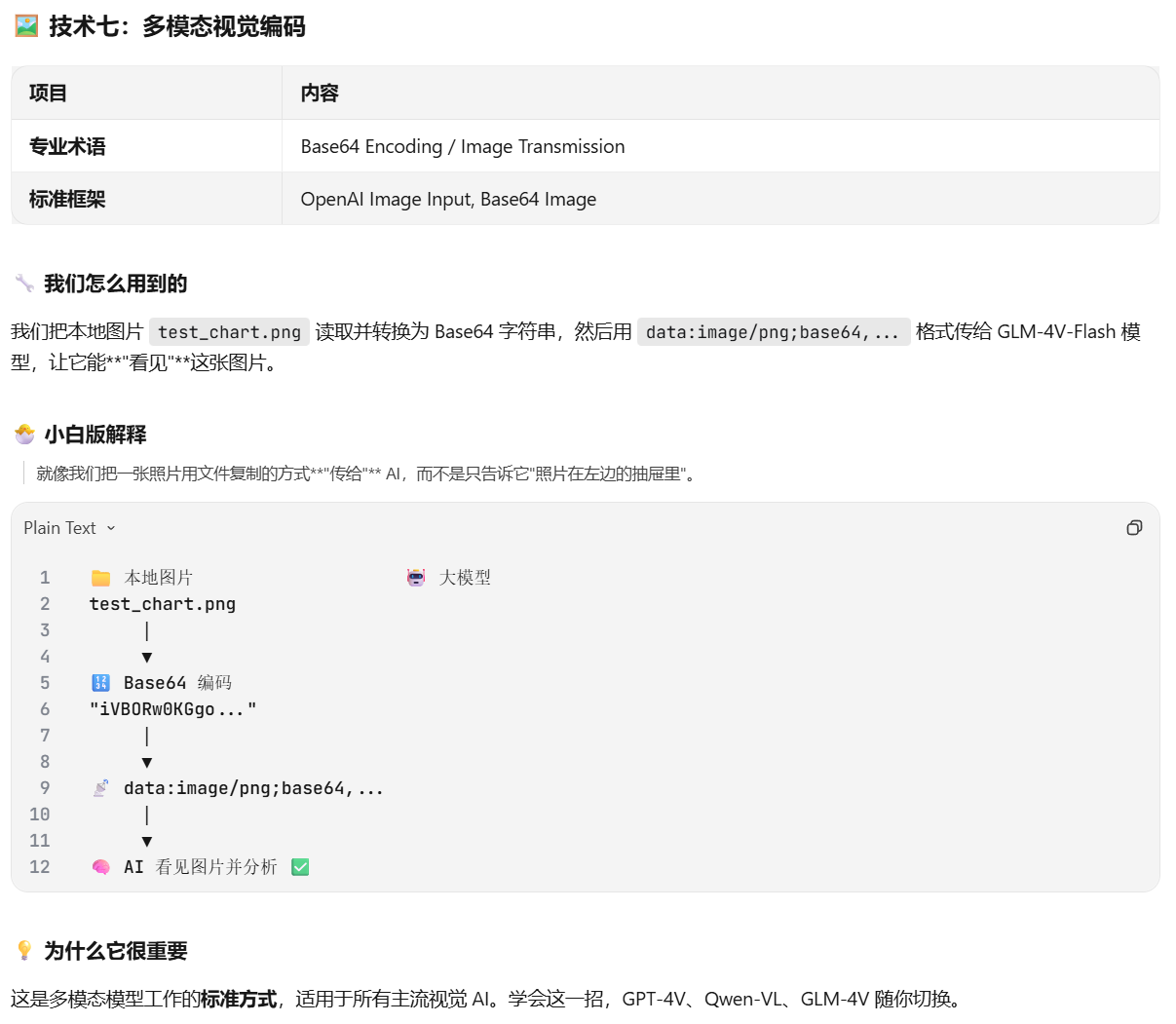Viewport: 1176px width, 1024px height.
Task: Click the robot icon before 大模型
Action: coord(416,578)
